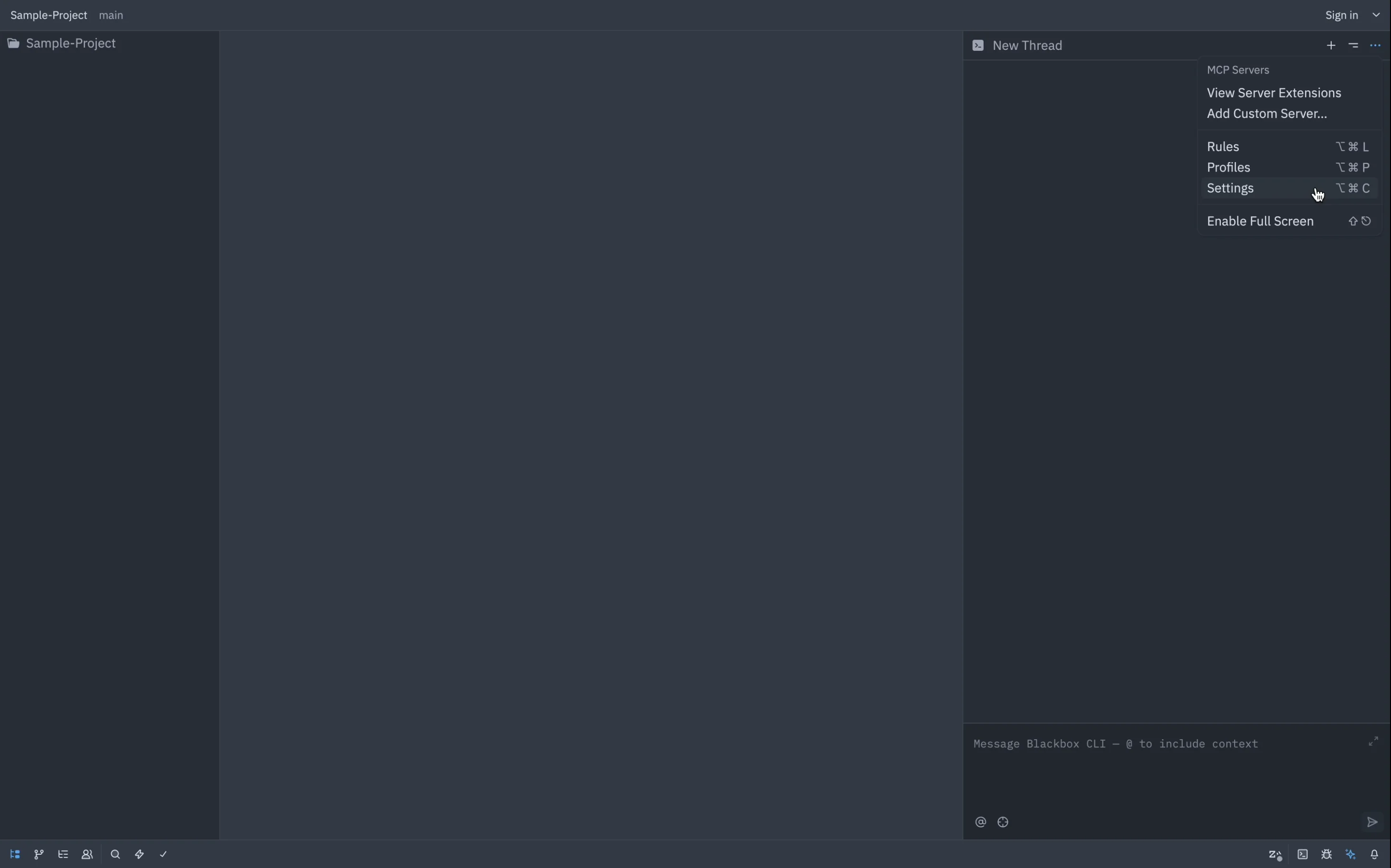The image size is (1391, 868).
Task: Open the debugger bug icon
Action: pos(1327,854)
